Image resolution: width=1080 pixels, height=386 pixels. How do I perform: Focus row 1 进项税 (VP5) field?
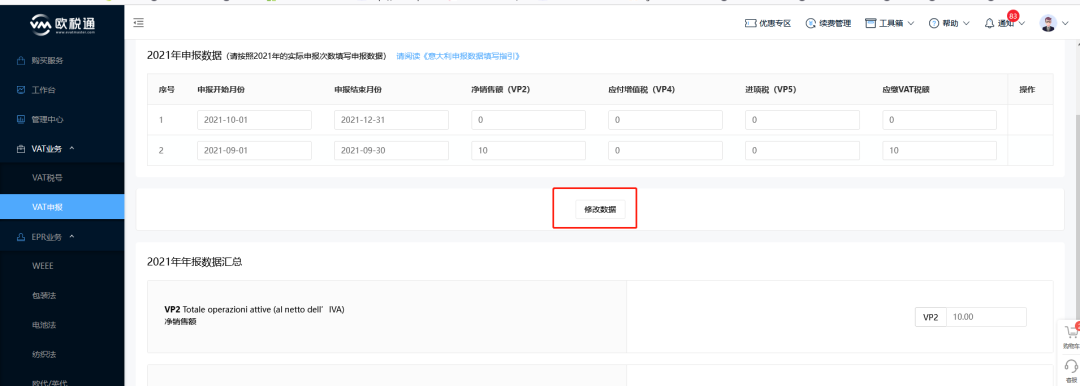coord(802,120)
